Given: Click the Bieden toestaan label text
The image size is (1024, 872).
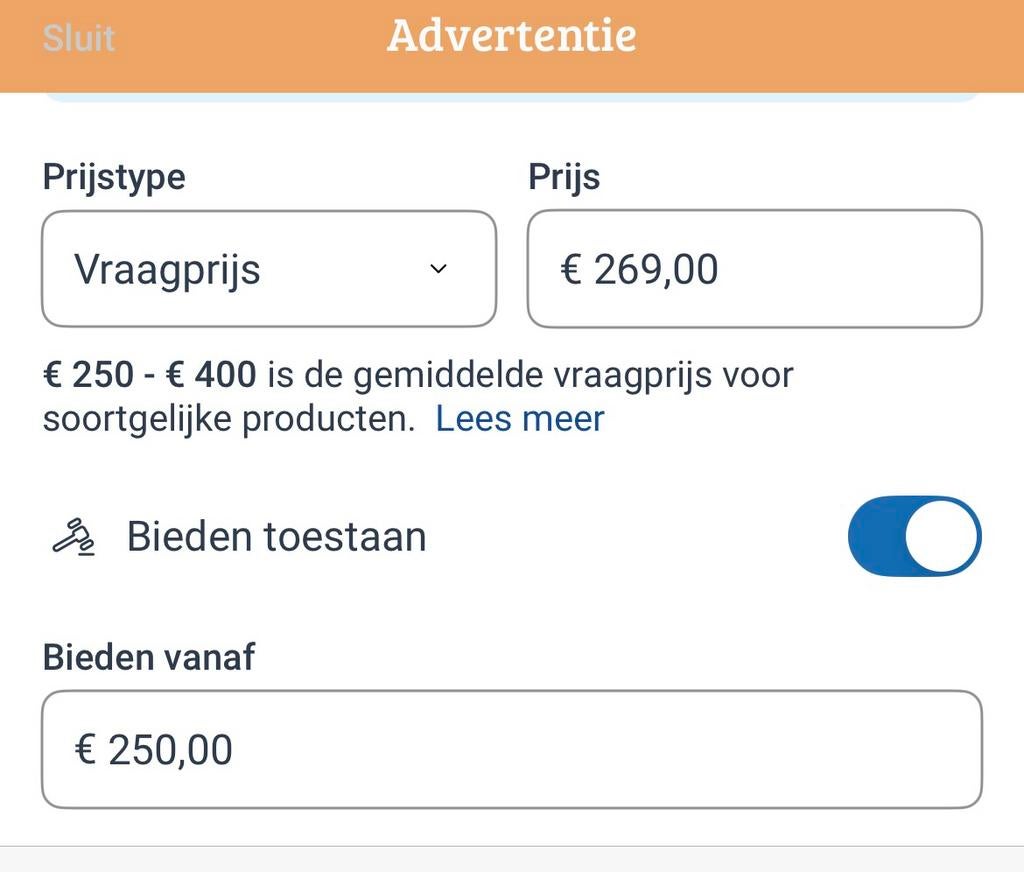Looking at the screenshot, I should pos(277,536).
